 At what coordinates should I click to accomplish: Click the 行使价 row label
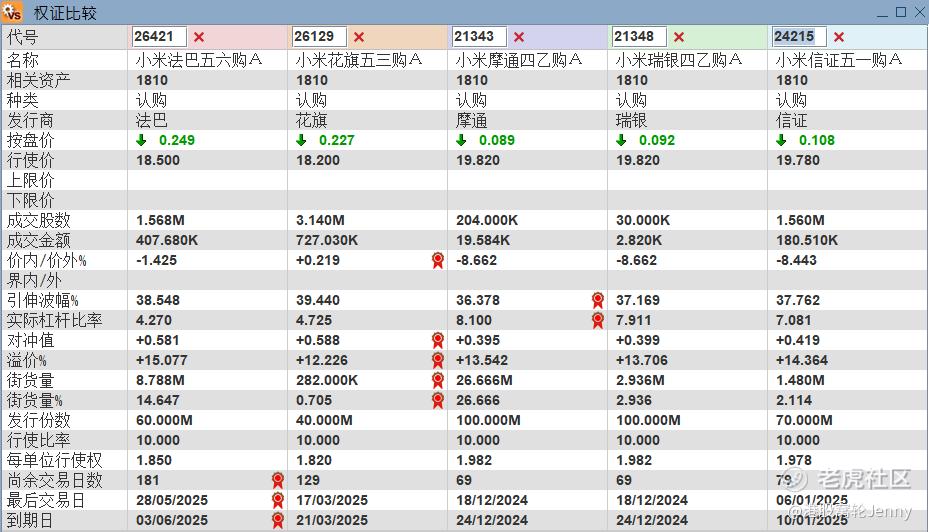[x=30, y=160]
